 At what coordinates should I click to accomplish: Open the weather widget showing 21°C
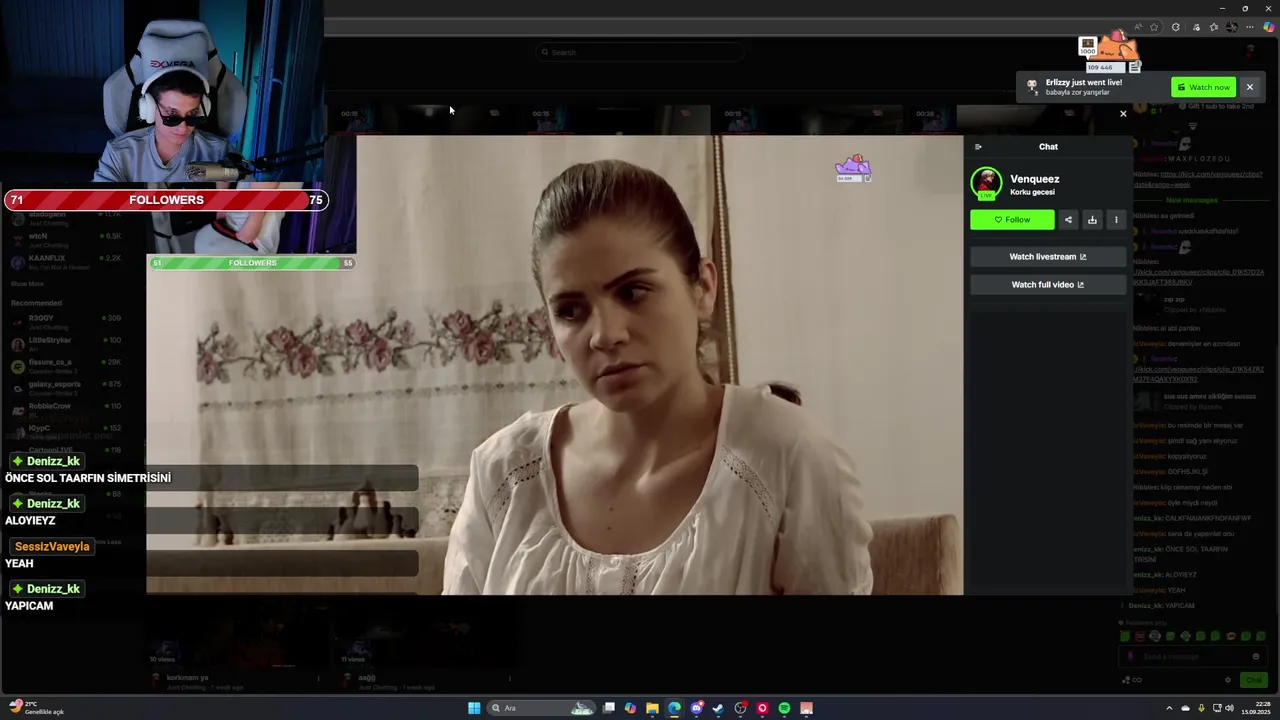(x=36, y=708)
